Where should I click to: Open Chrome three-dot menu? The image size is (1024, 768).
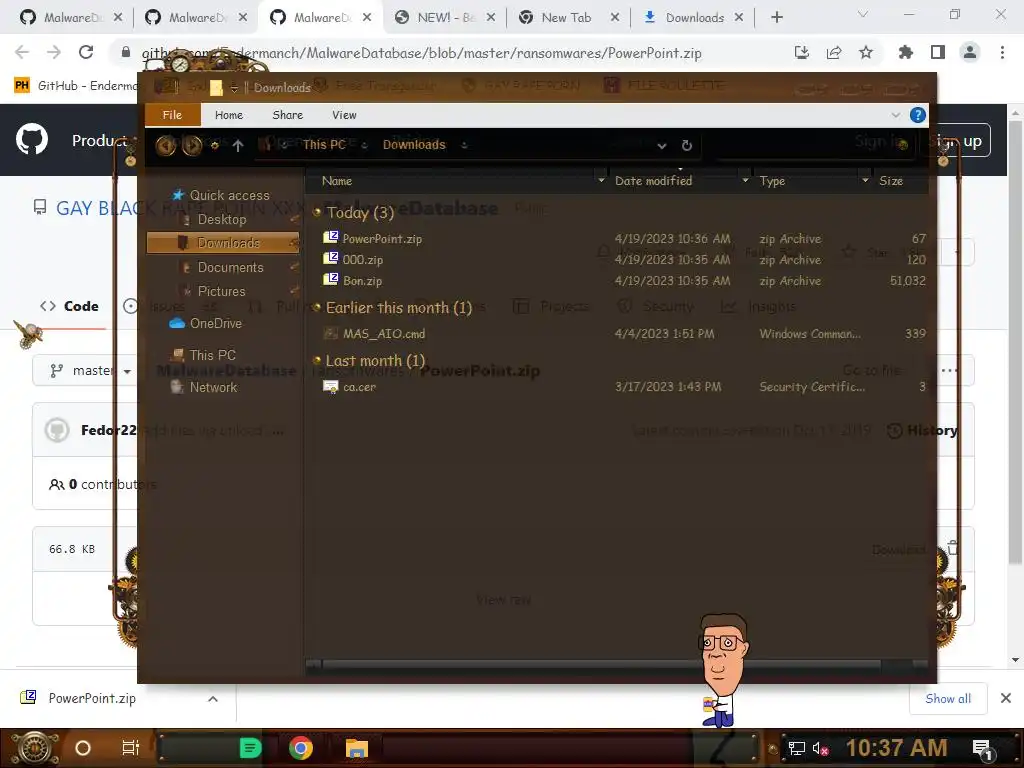coord(1002,52)
